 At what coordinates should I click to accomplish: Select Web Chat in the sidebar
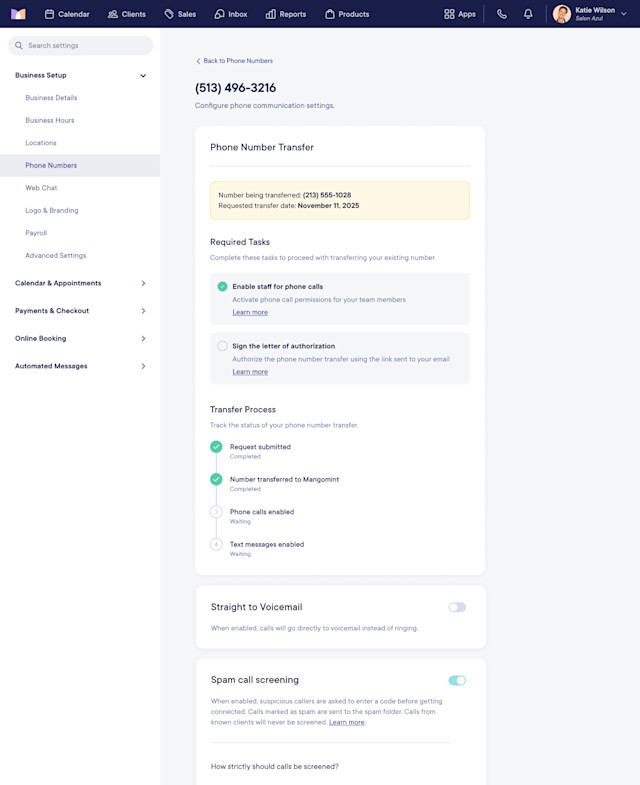click(41, 188)
